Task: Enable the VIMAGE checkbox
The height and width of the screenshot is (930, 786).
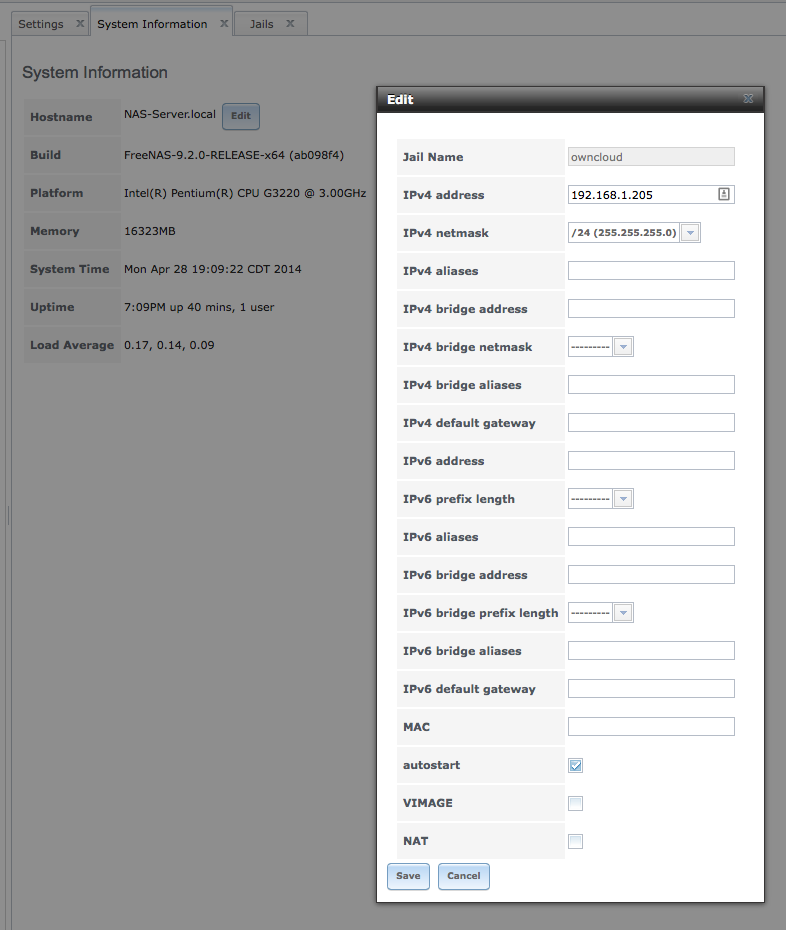Action: point(575,803)
